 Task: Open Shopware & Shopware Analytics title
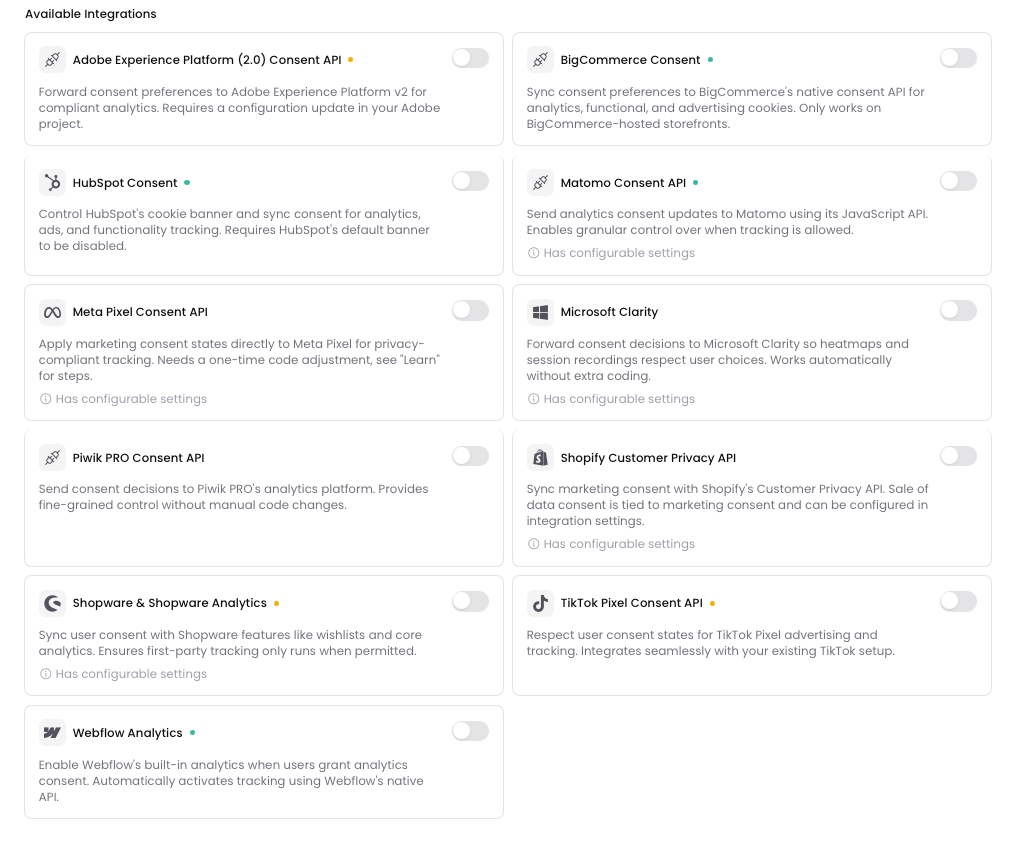[170, 603]
